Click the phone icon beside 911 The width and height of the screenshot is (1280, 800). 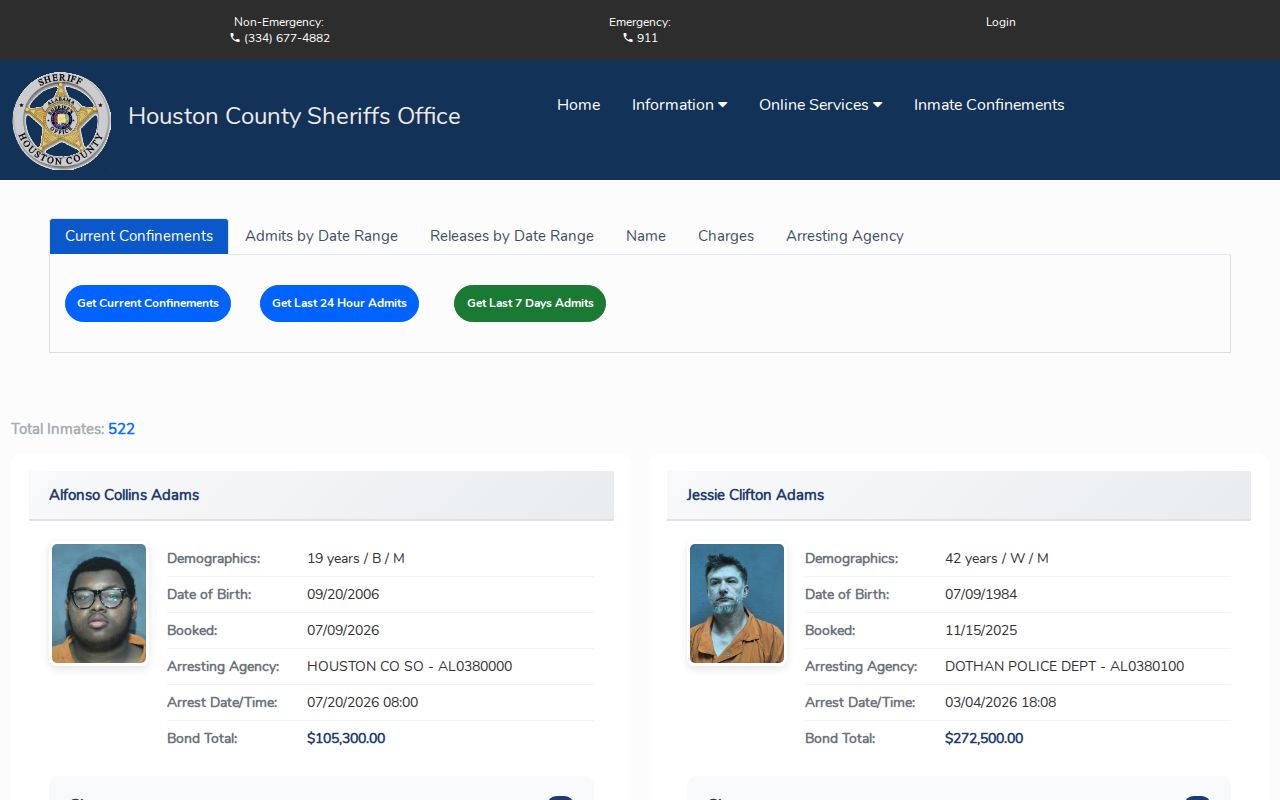628,38
